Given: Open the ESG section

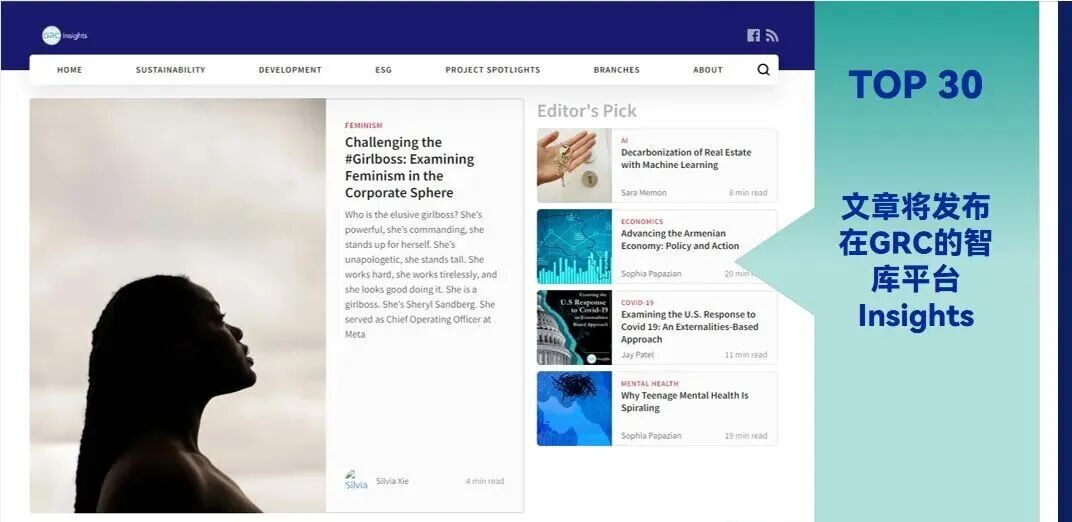Looking at the screenshot, I should click(x=383, y=70).
